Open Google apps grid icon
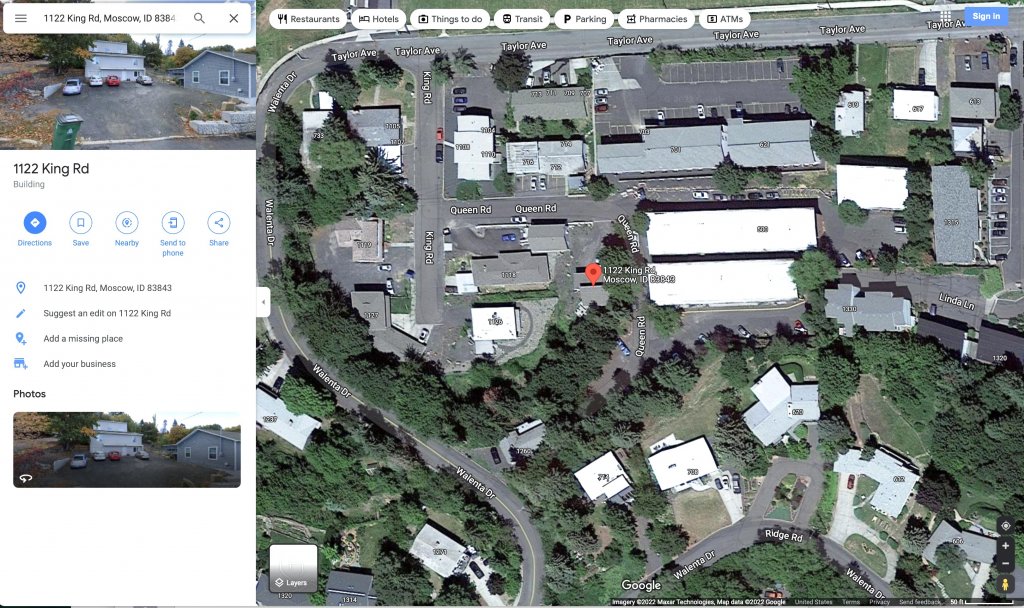 tap(945, 16)
